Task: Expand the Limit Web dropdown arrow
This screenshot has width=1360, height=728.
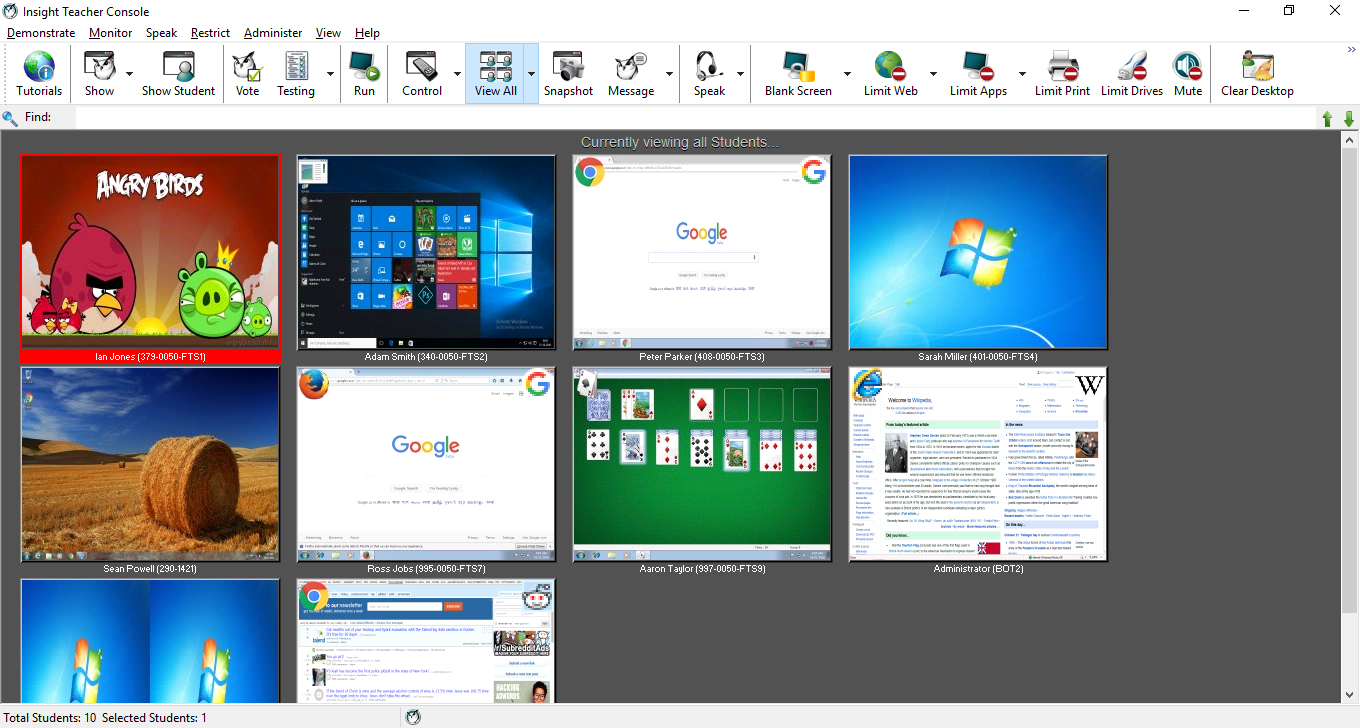Action: pyautogui.click(x=933, y=74)
